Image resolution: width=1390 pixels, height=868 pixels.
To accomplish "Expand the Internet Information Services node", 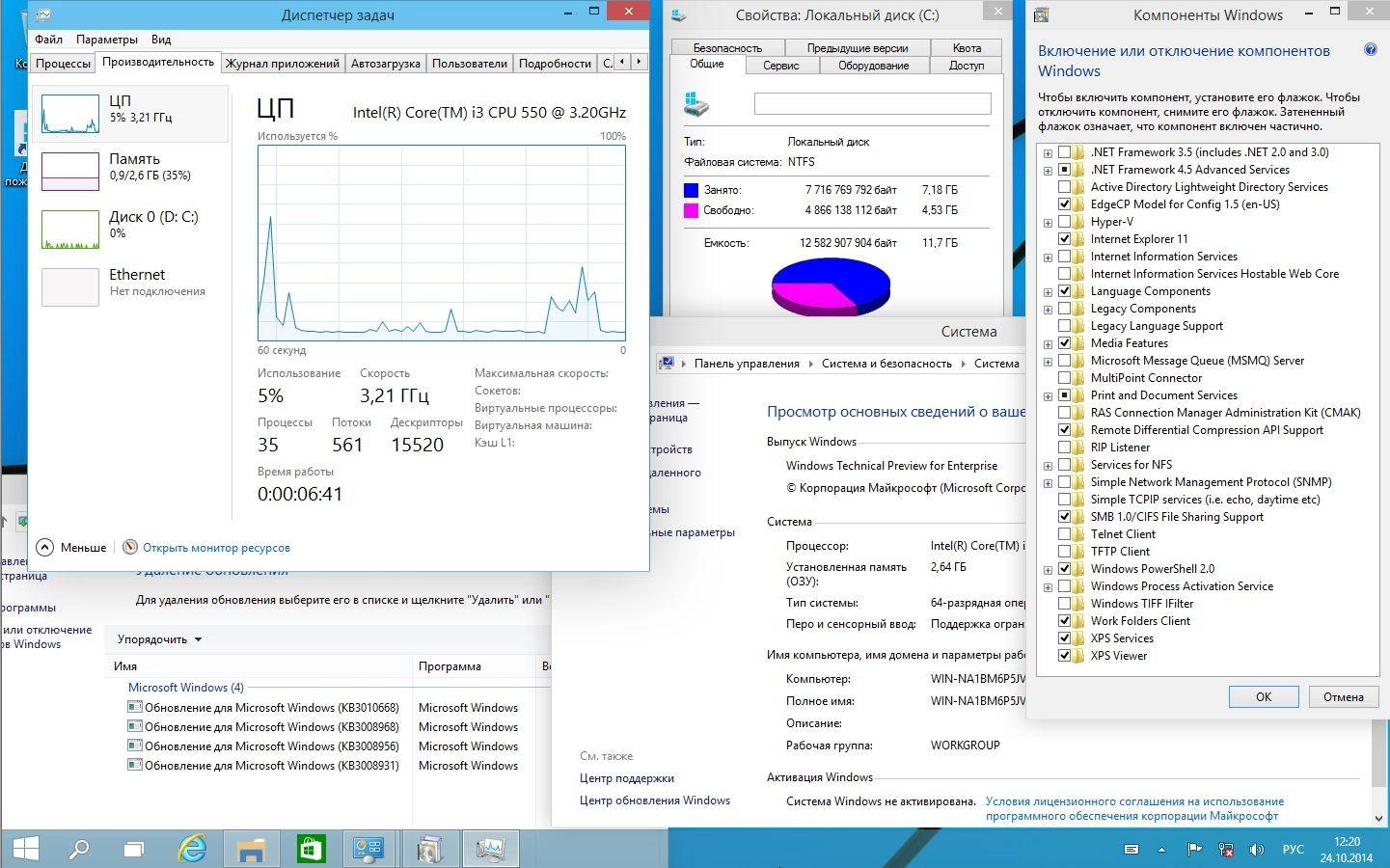I will (x=1048, y=257).
